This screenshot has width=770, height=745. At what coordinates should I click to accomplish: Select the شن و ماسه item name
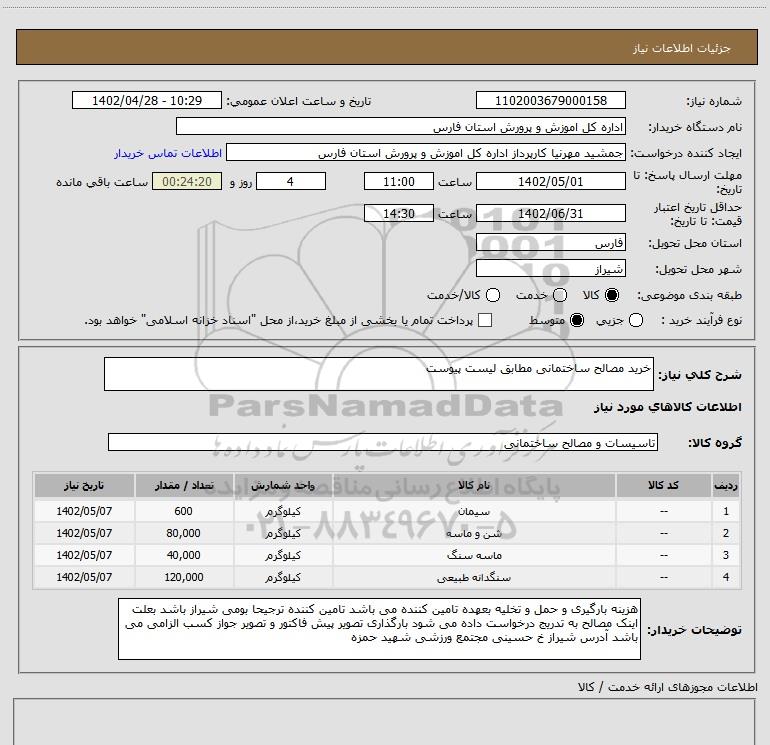point(474,533)
